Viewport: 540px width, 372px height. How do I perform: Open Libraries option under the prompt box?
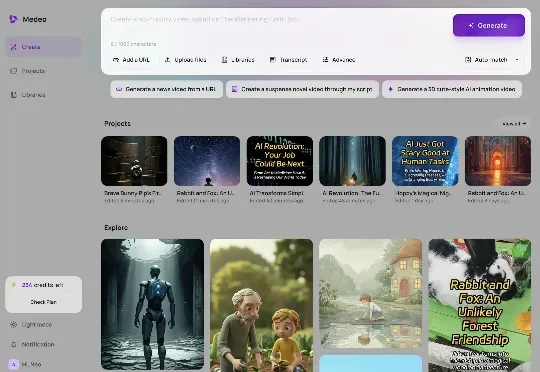point(238,60)
